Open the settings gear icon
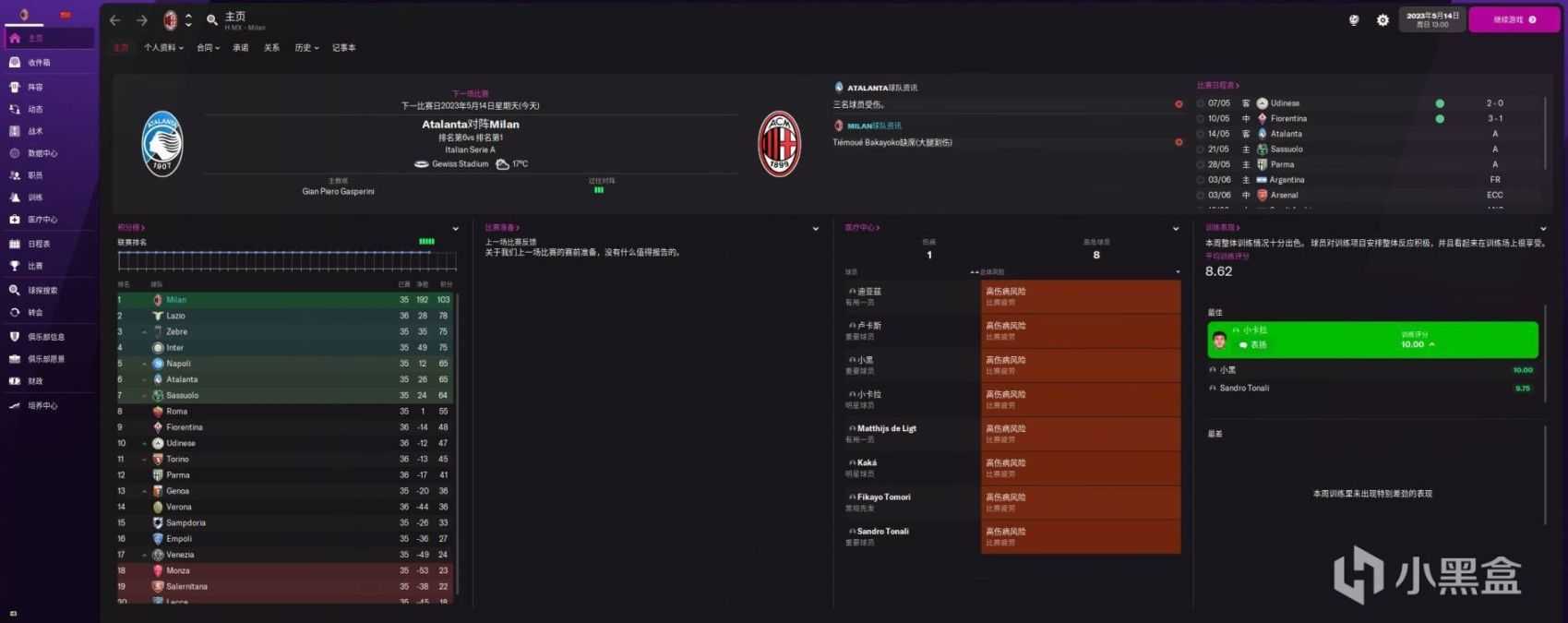The height and width of the screenshot is (623, 1568). [x=1382, y=19]
